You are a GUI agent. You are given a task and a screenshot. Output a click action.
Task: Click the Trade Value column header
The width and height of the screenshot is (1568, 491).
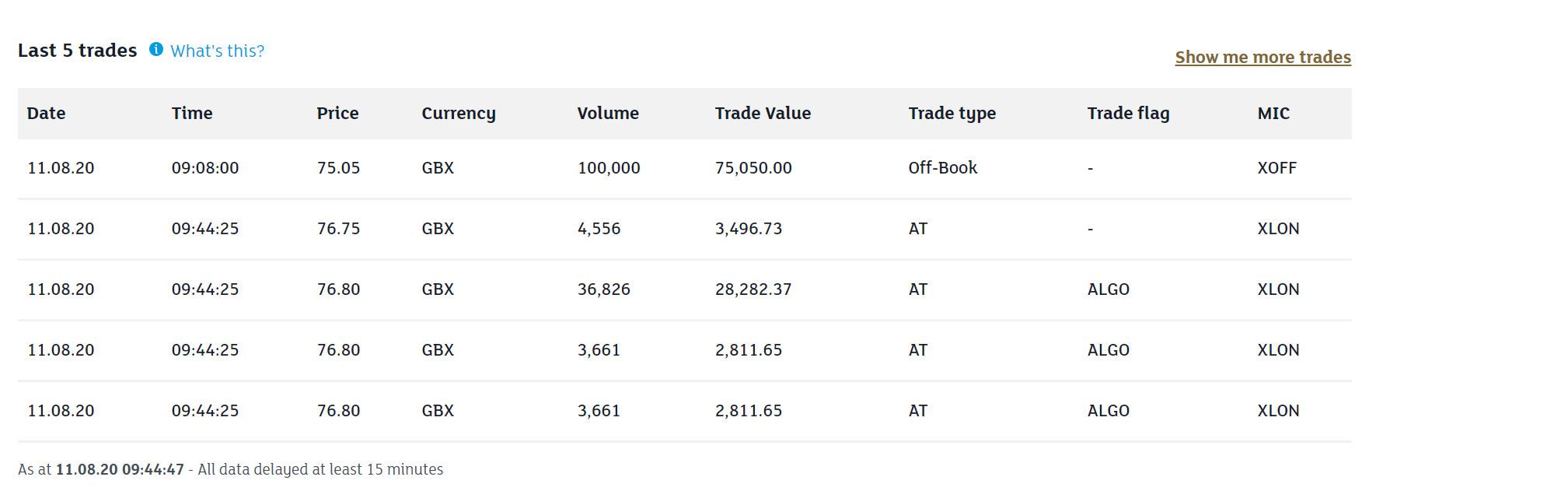tap(762, 114)
